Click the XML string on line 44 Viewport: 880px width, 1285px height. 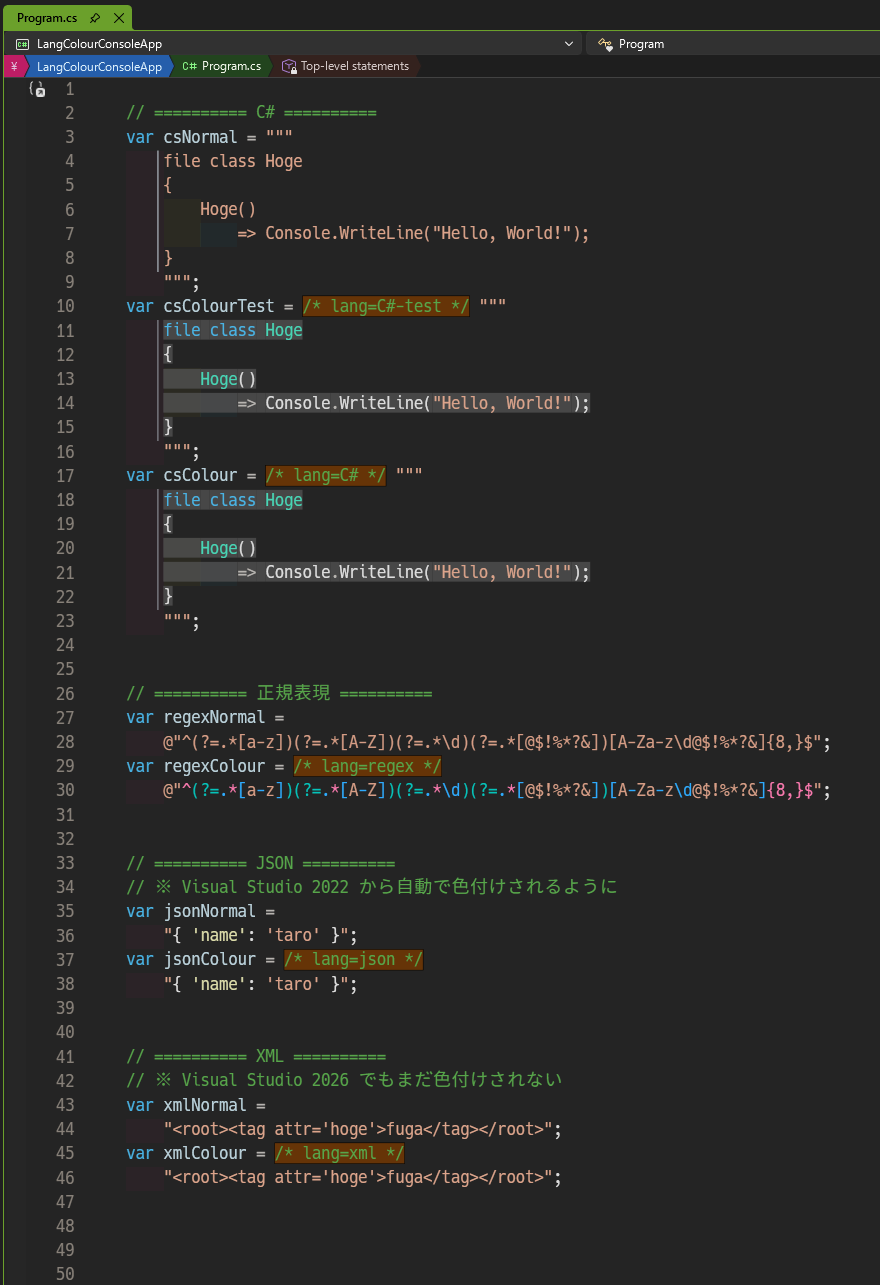click(358, 1129)
